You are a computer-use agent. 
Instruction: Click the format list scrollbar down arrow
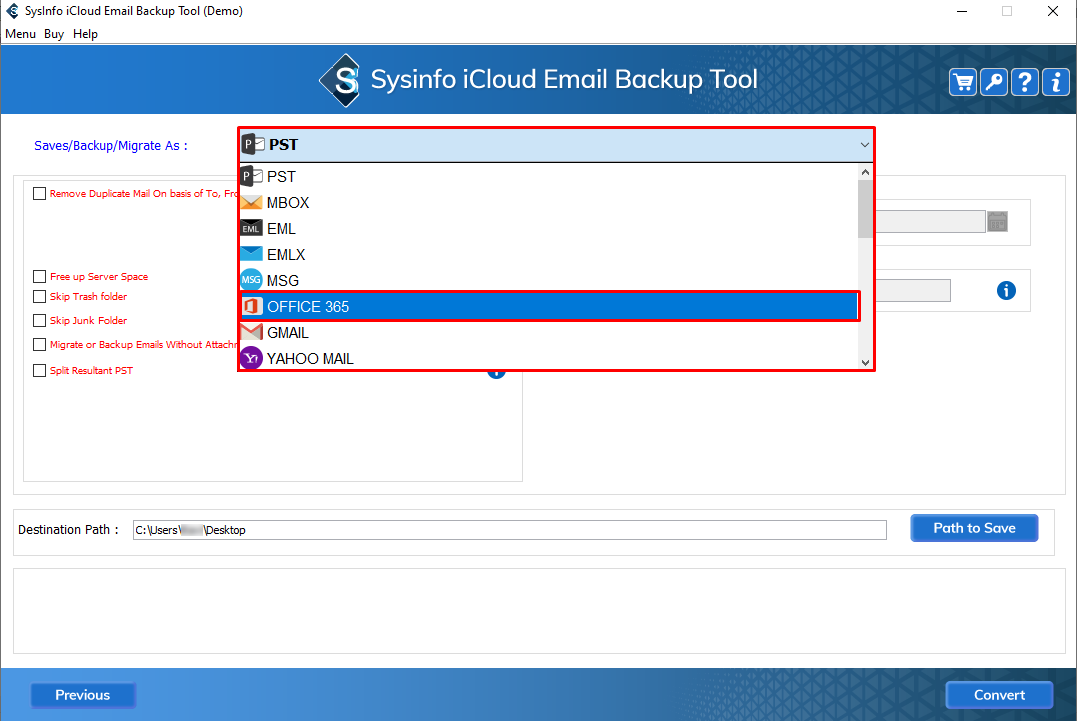tap(866, 363)
